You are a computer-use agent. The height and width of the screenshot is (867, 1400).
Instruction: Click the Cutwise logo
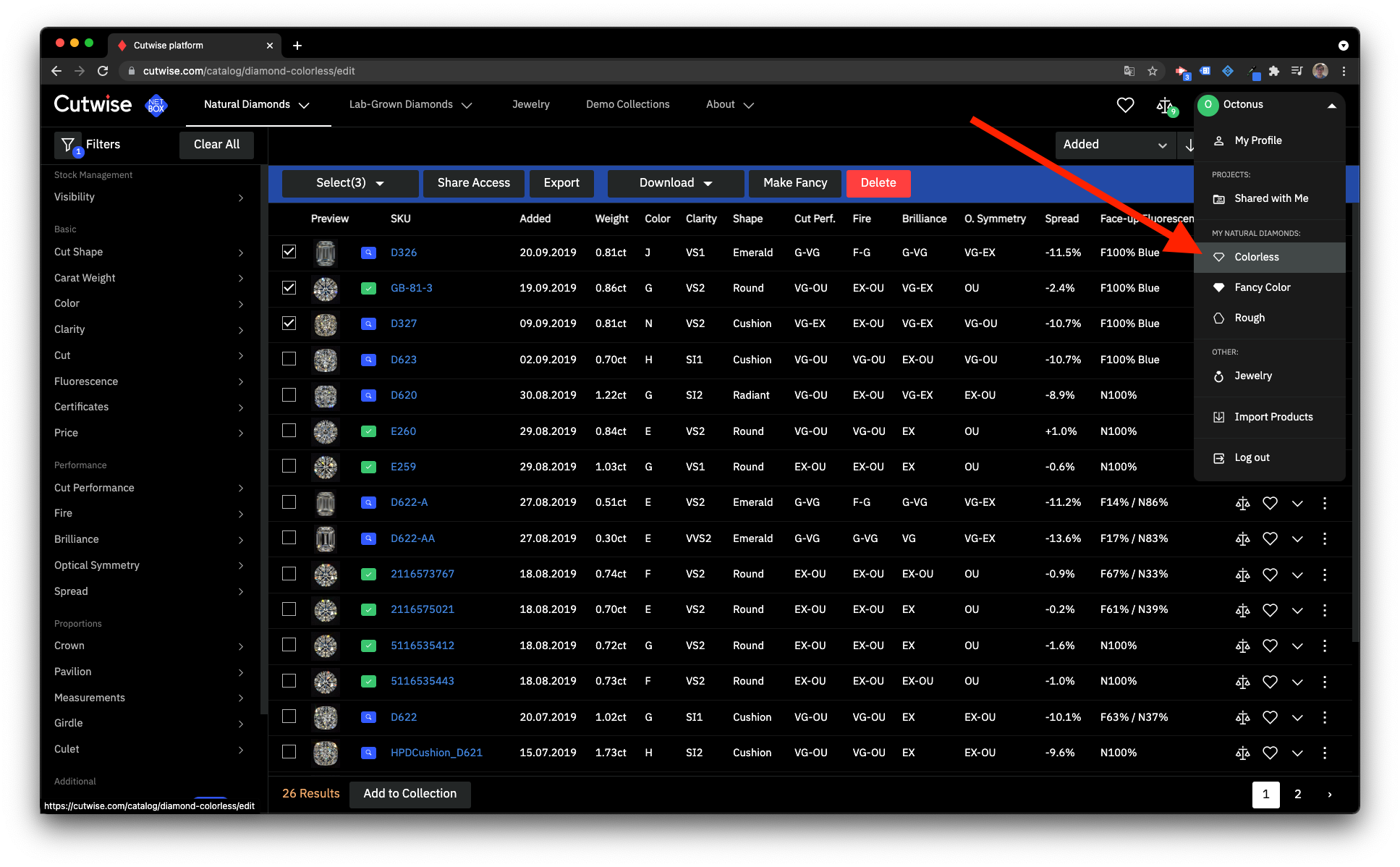93,104
